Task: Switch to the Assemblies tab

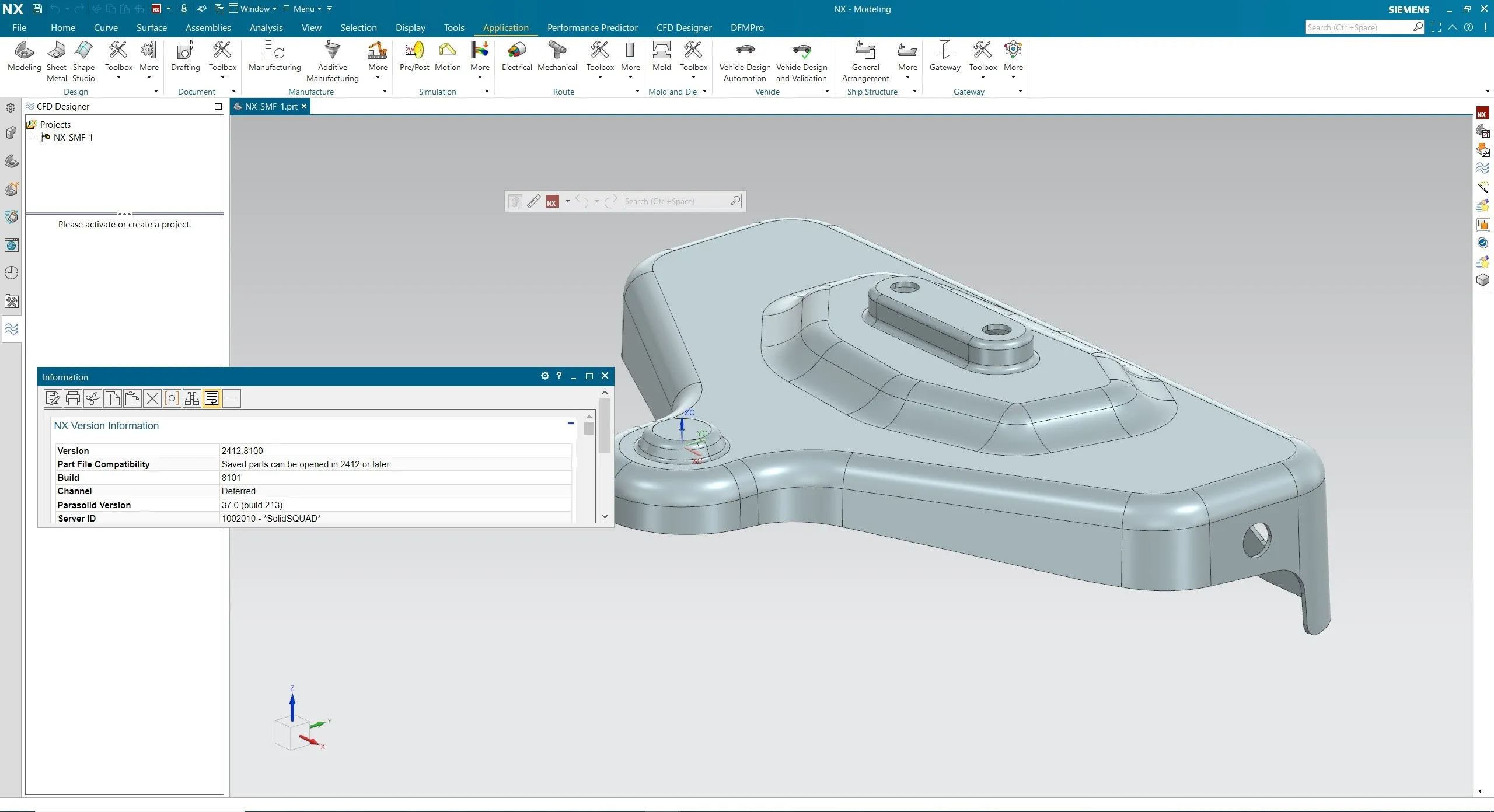Action: [208, 27]
